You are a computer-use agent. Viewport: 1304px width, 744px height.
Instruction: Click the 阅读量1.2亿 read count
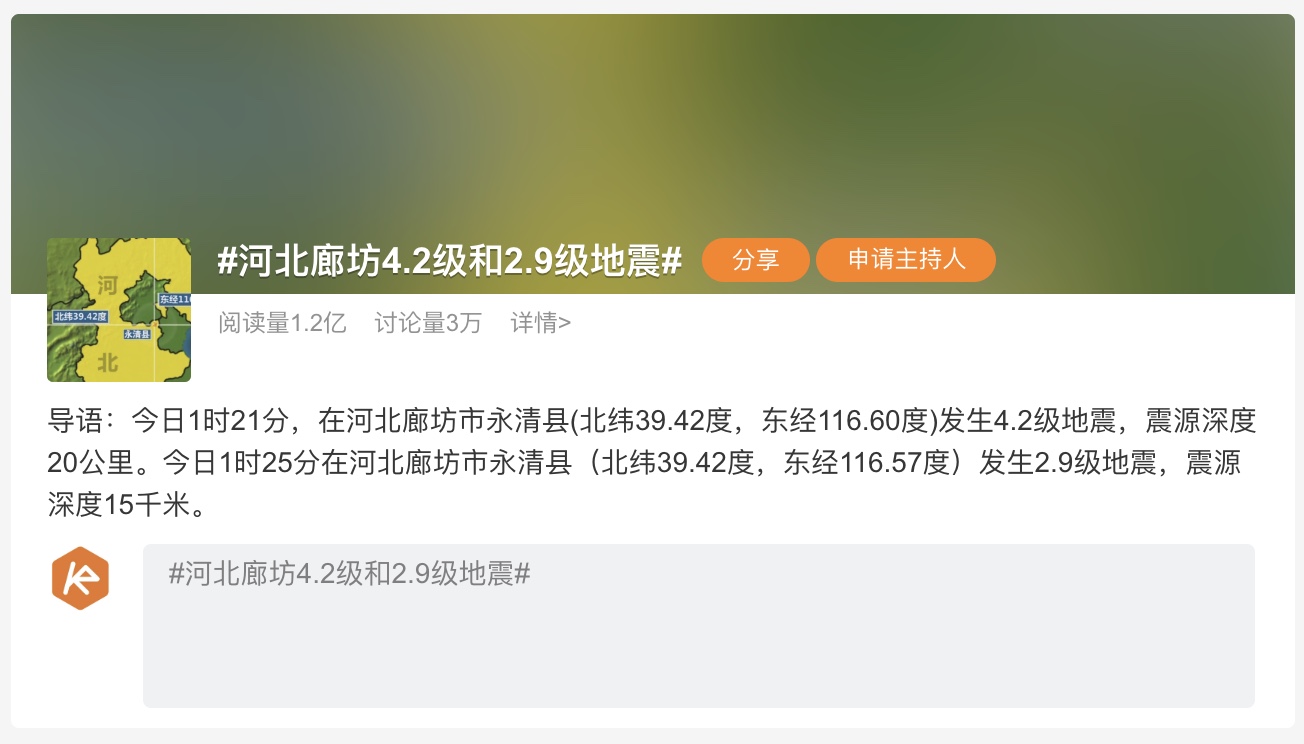pyautogui.click(x=282, y=323)
